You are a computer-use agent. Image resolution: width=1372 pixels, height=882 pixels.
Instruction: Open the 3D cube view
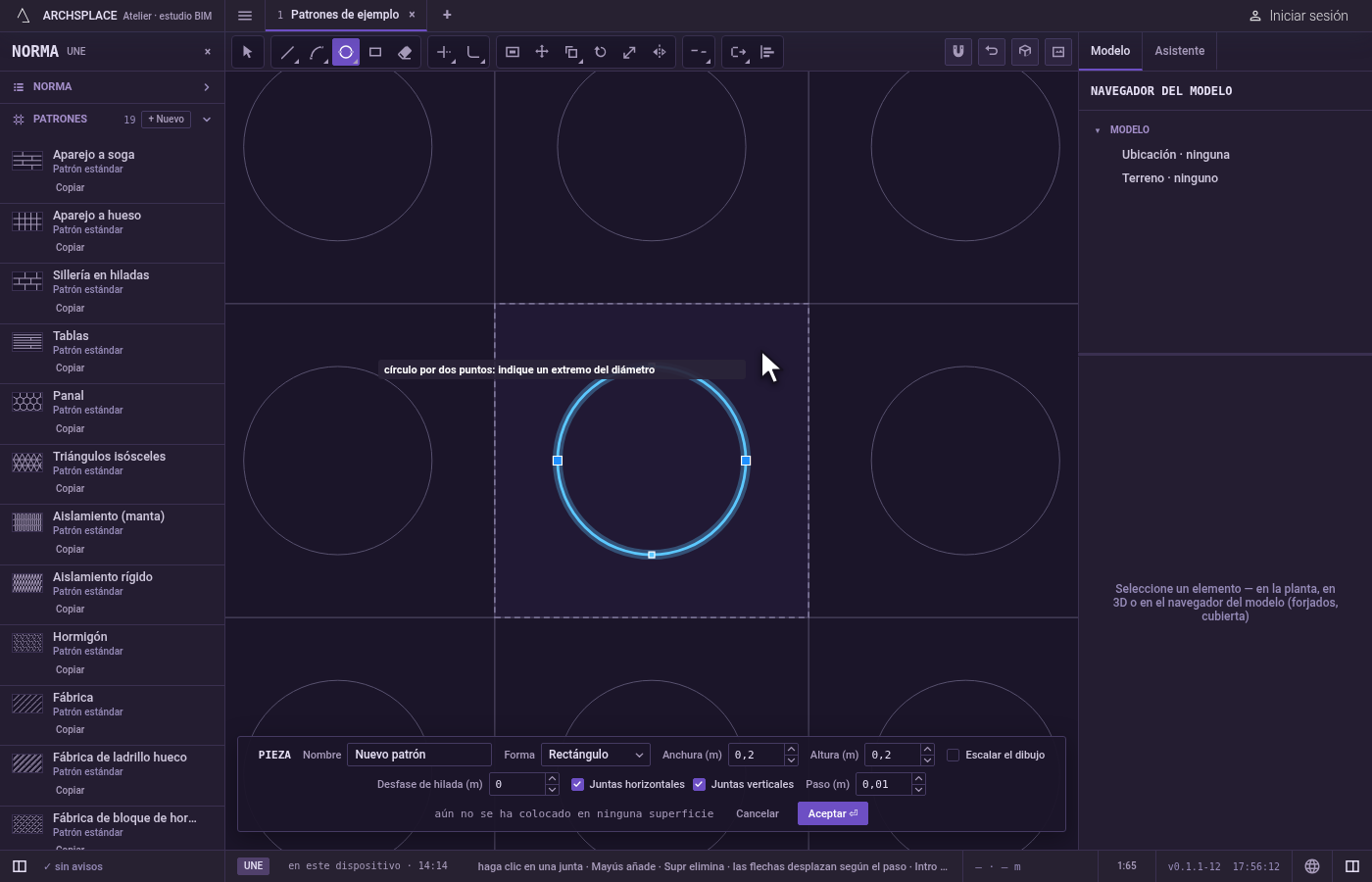(1025, 51)
